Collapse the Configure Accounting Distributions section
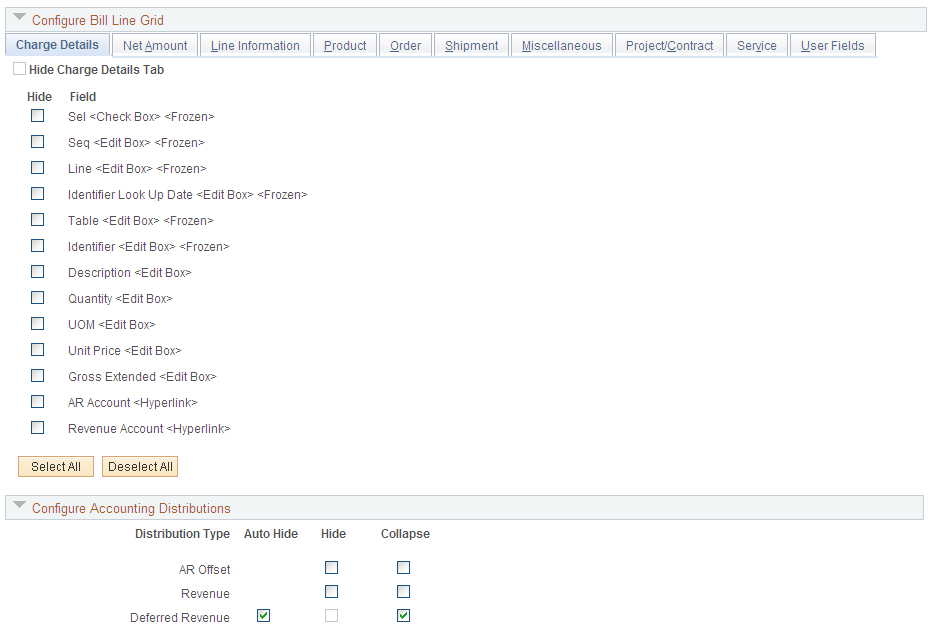Viewport: 931px width, 626px height. click(x=20, y=505)
